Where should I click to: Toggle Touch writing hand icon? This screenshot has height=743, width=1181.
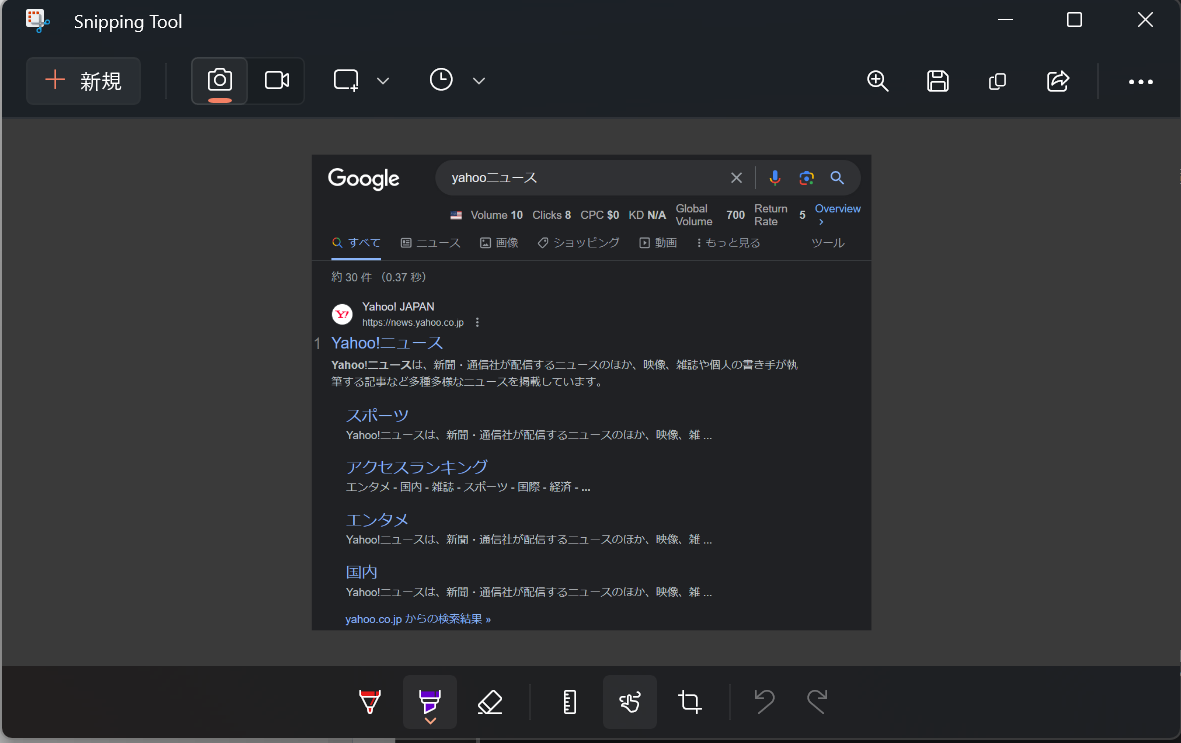tap(630, 702)
